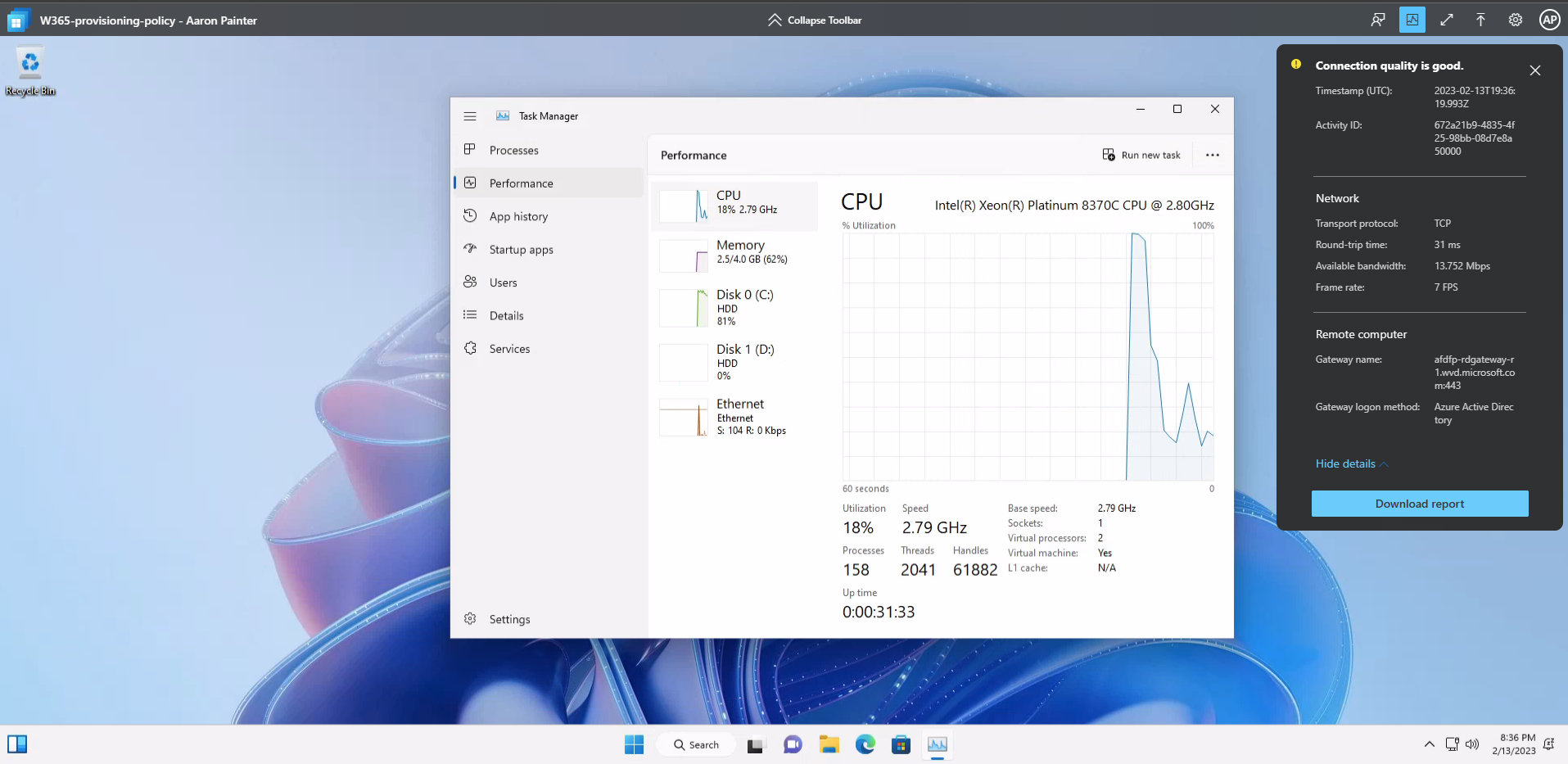Screen dimensions: 1568x764
Task: Open the notifications bell icon
Action: (1549, 744)
